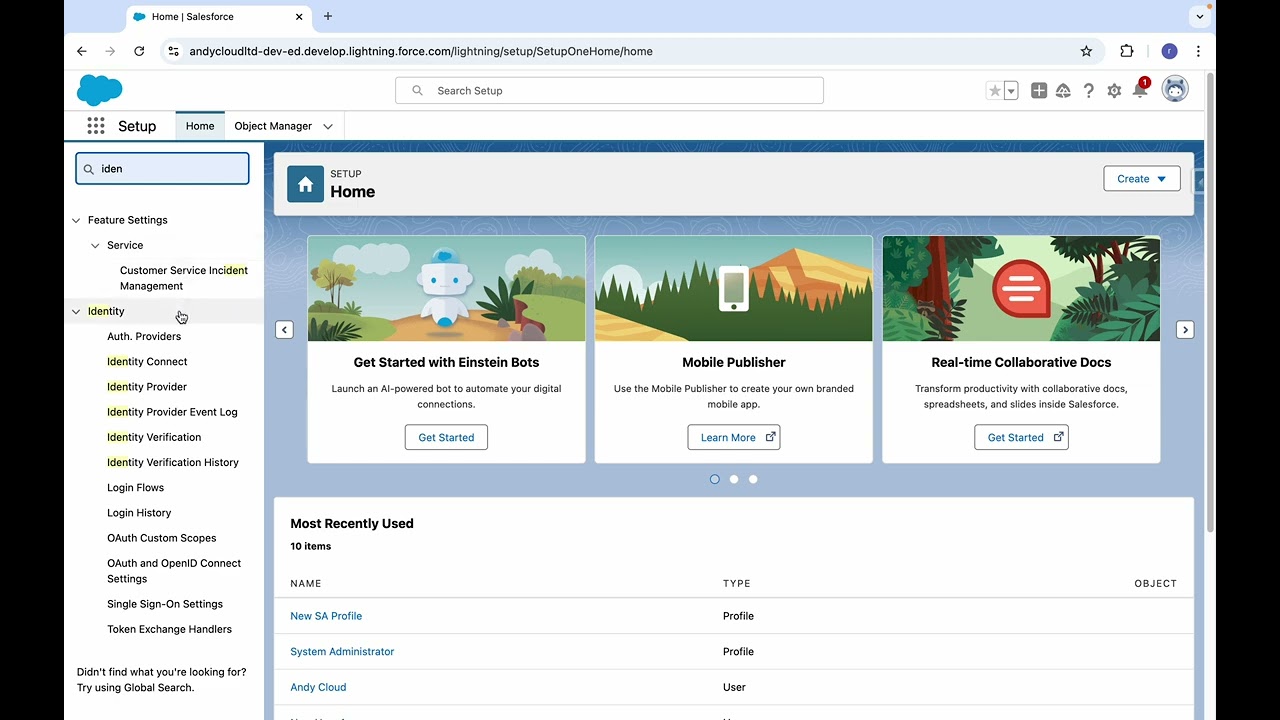Reload the current page
This screenshot has width=1280, height=720.
point(139,51)
